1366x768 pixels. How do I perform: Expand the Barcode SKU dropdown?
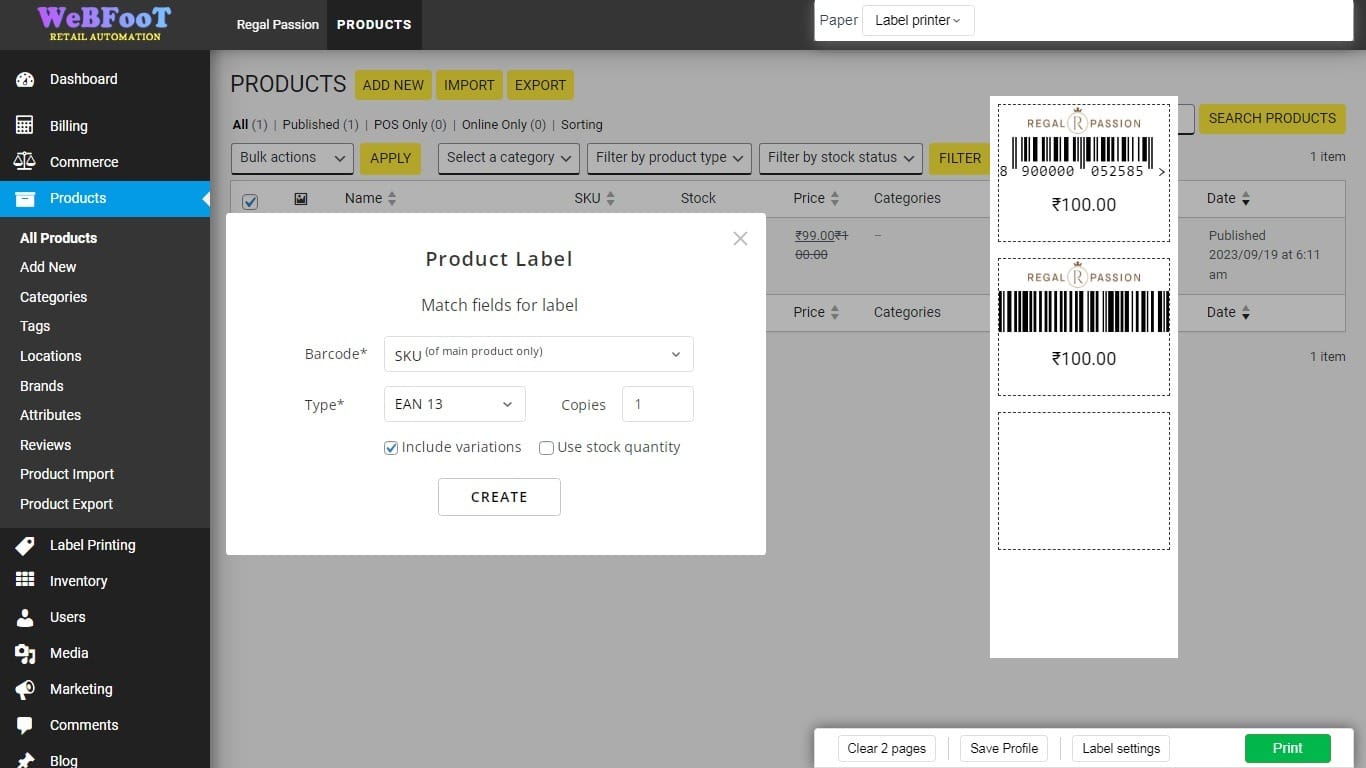[x=538, y=354]
